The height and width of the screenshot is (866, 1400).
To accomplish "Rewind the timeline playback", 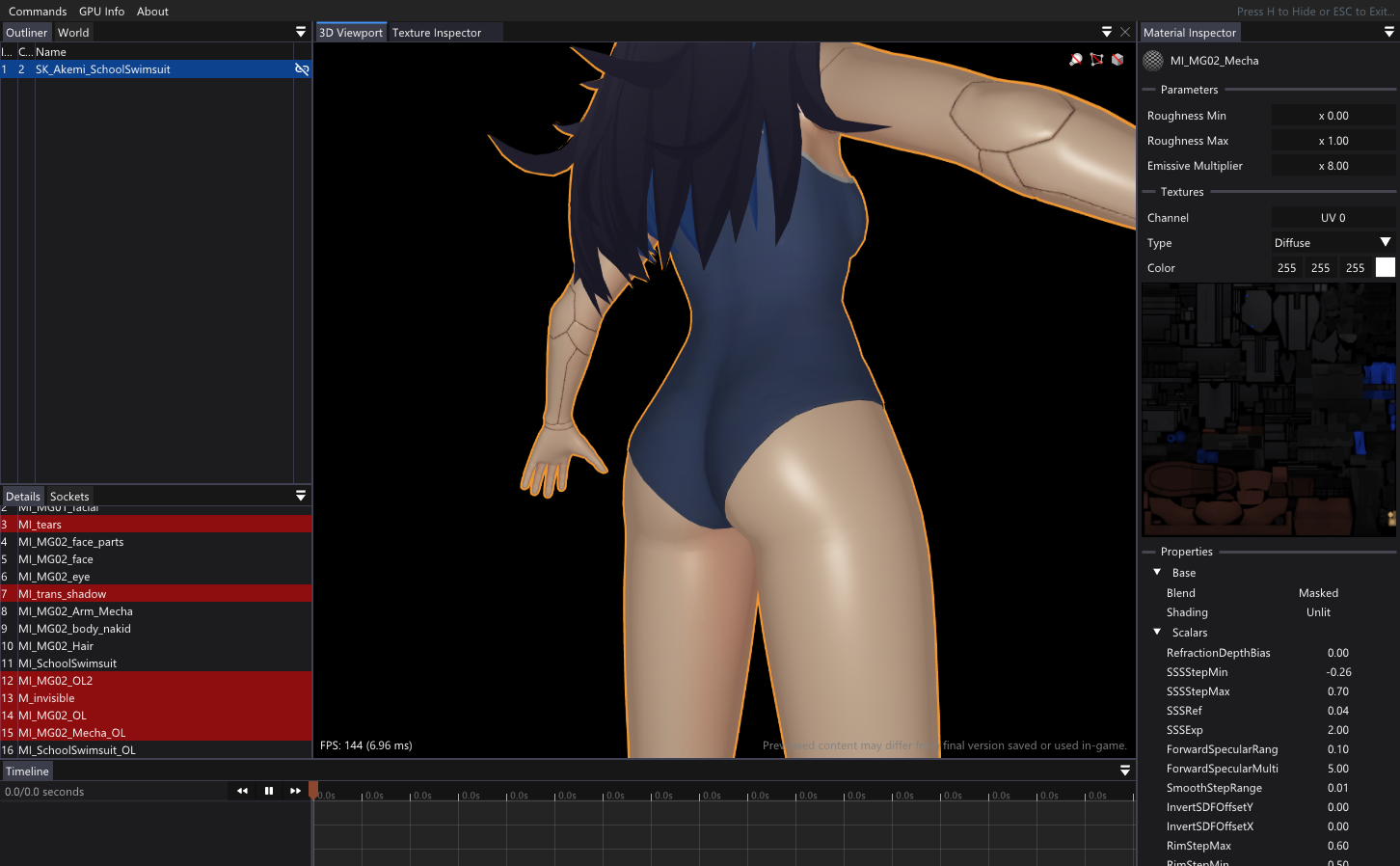I will pyautogui.click(x=242, y=791).
